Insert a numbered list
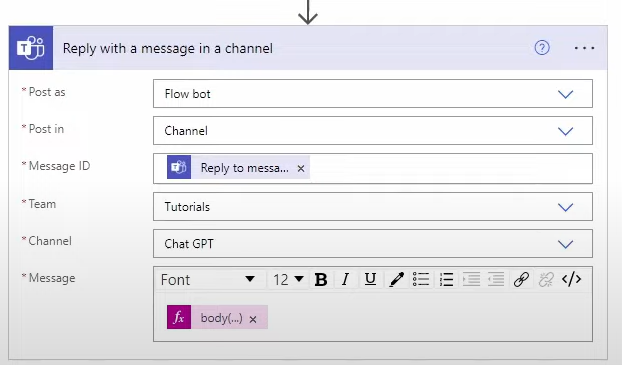Screen dimensions: 622x365 pos(446,280)
